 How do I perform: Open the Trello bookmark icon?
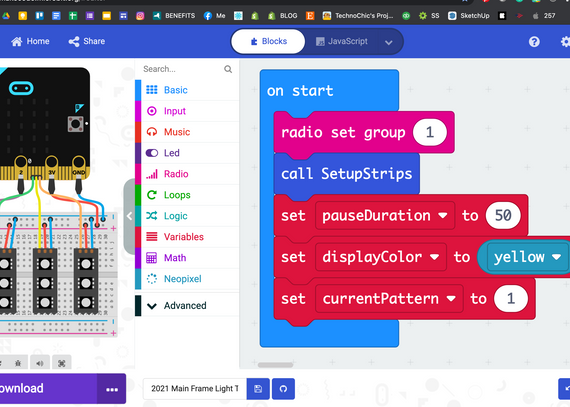[x=39, y=16]
